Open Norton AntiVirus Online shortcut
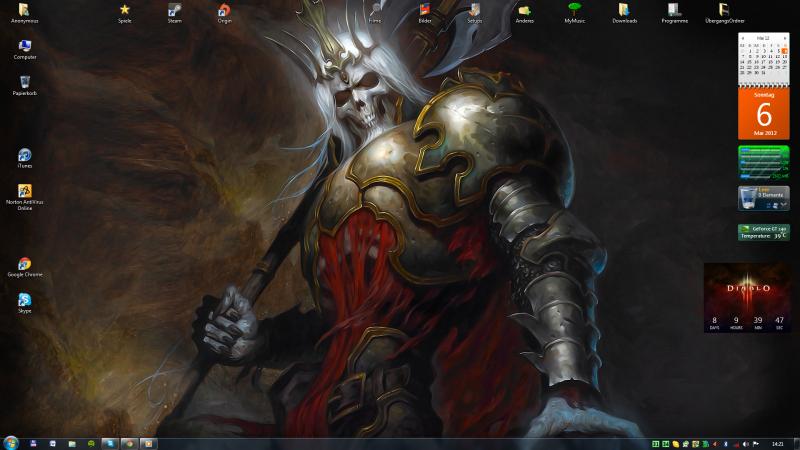The image size is (800, 450). click(x=25, y=192)
